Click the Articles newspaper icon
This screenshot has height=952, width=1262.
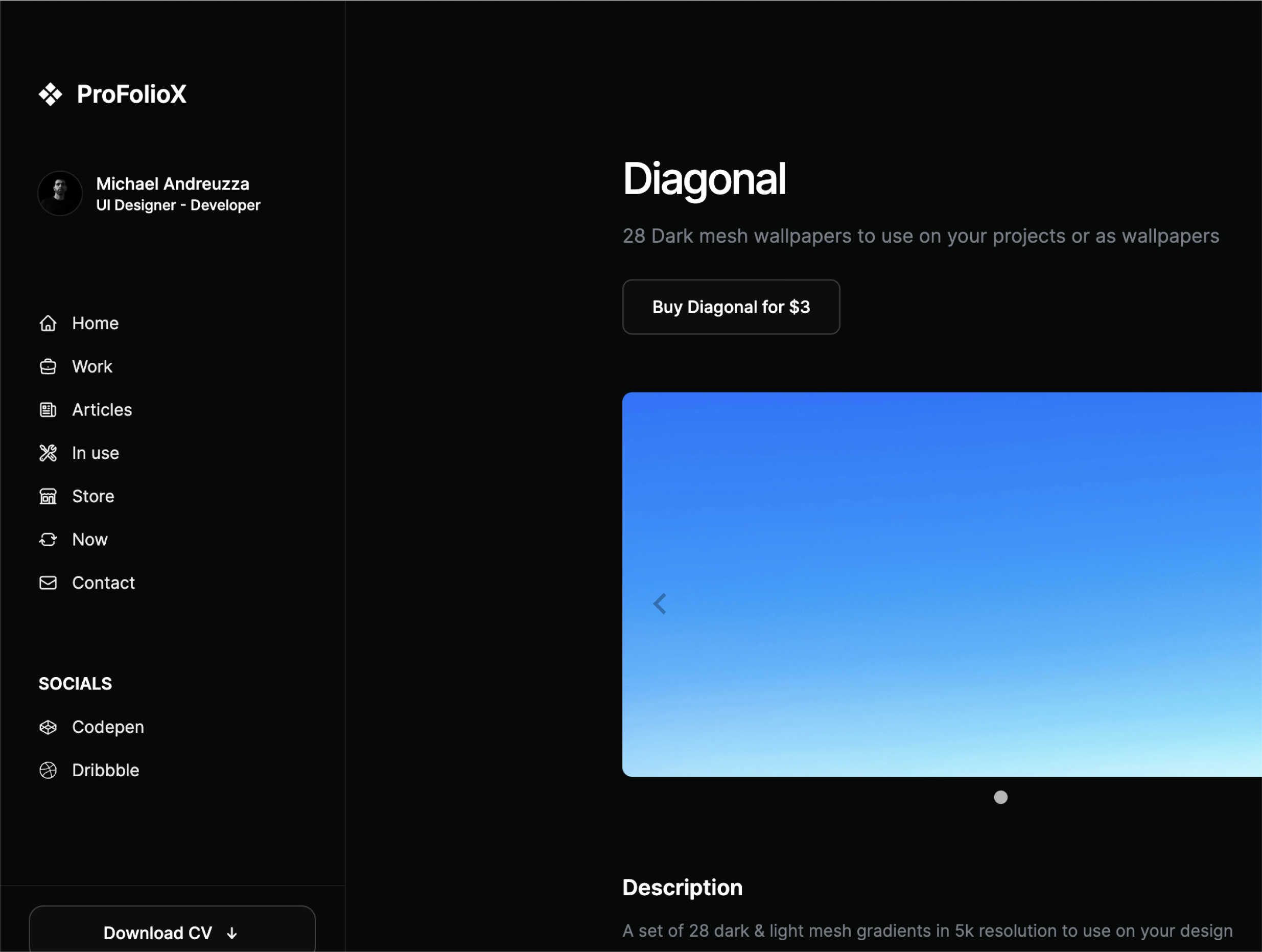48,410
